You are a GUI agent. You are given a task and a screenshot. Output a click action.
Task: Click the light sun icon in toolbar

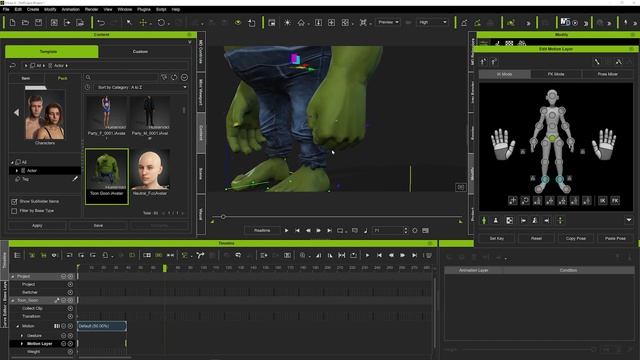287,22
